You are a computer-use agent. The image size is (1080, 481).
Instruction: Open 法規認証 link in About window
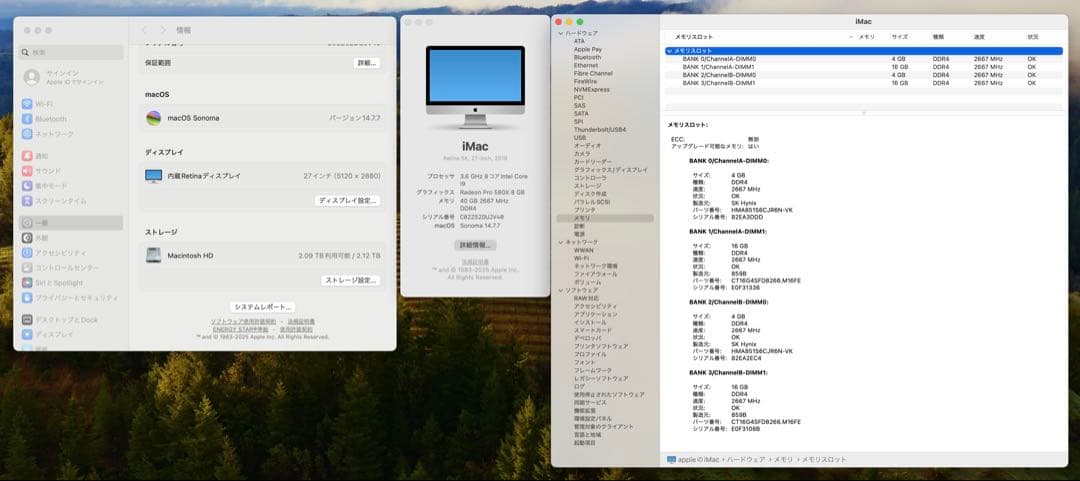pos(475,262)
